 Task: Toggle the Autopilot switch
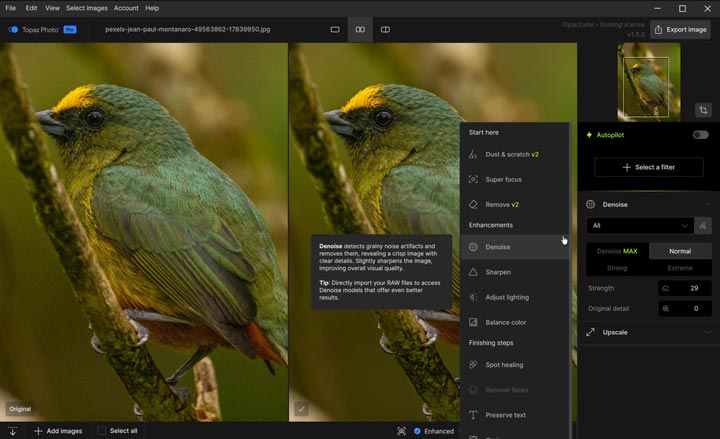tap(701, 135)
